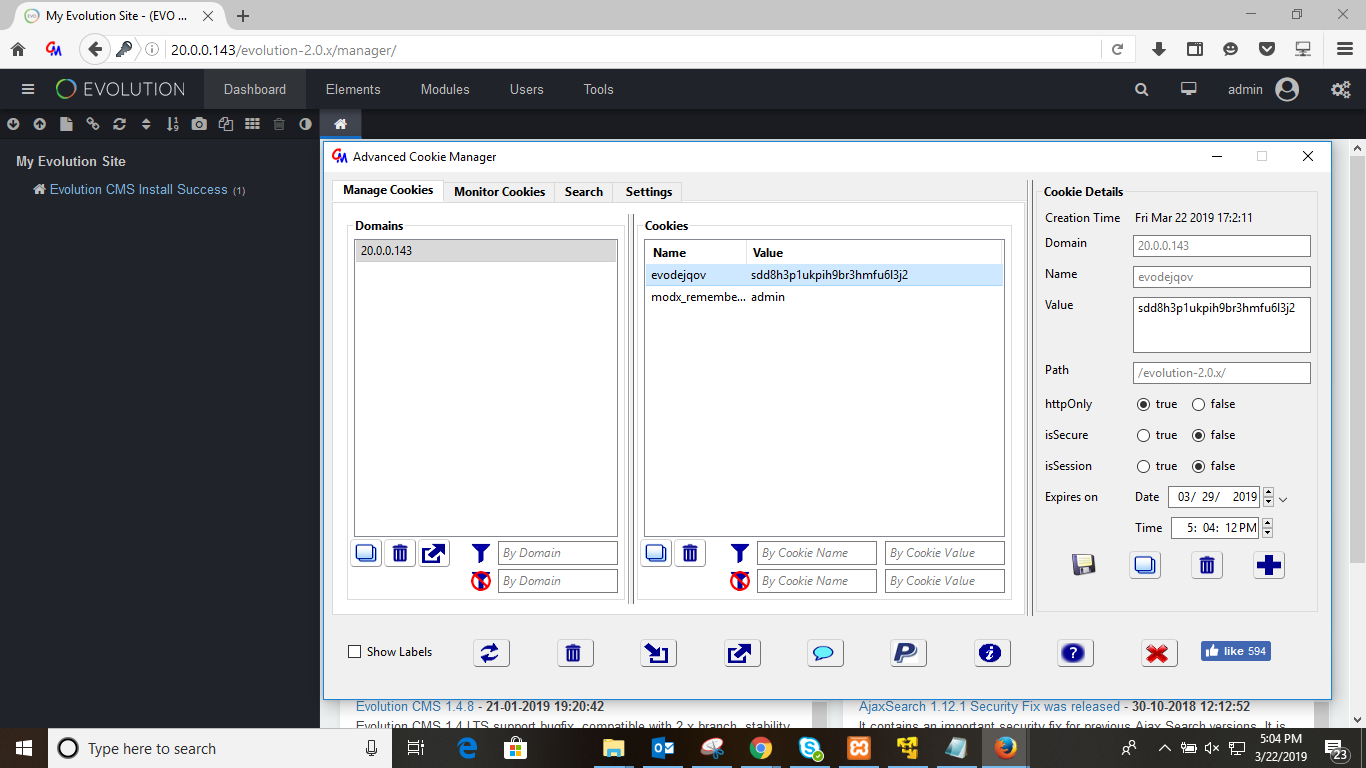Open the Modules menu in Evolution

445,89
